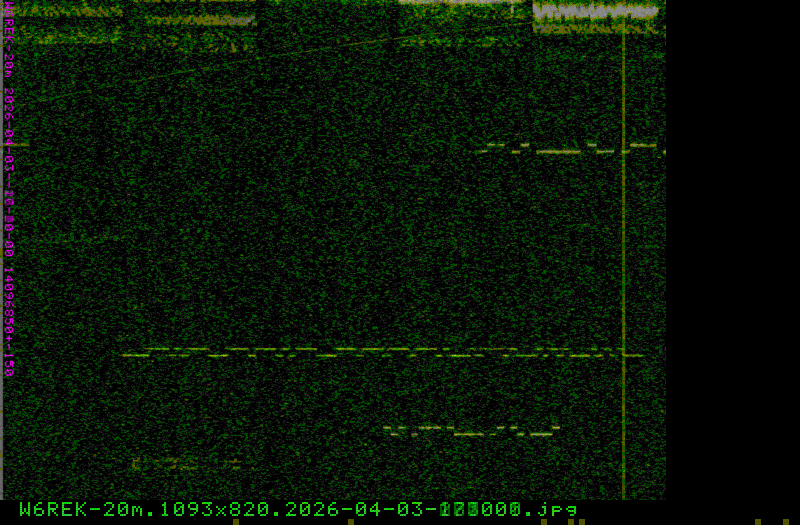Click the green W6REK-20m.1093x820 filename caption
The height and width of the screenshot is (525, 800).
[298, 509]
